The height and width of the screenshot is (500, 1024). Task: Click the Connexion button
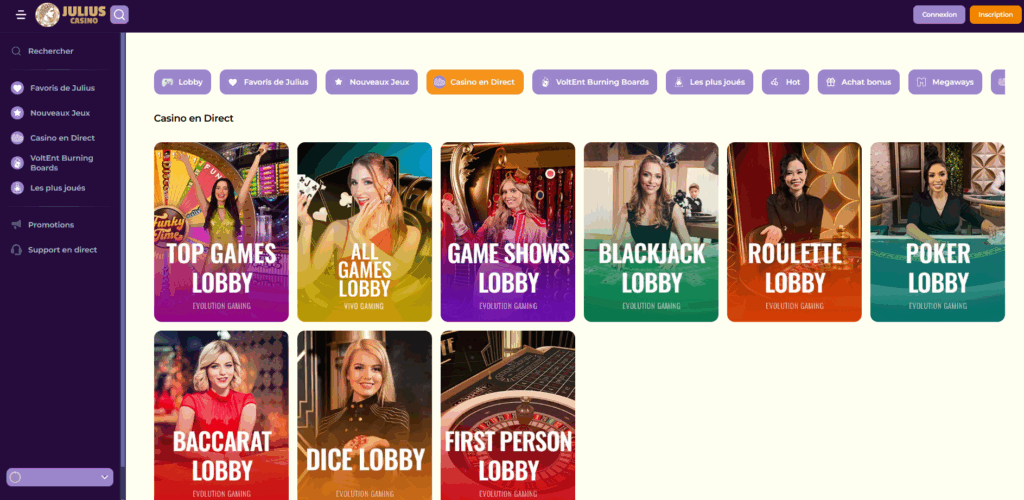pyautogui.click(x=939, y=14)
